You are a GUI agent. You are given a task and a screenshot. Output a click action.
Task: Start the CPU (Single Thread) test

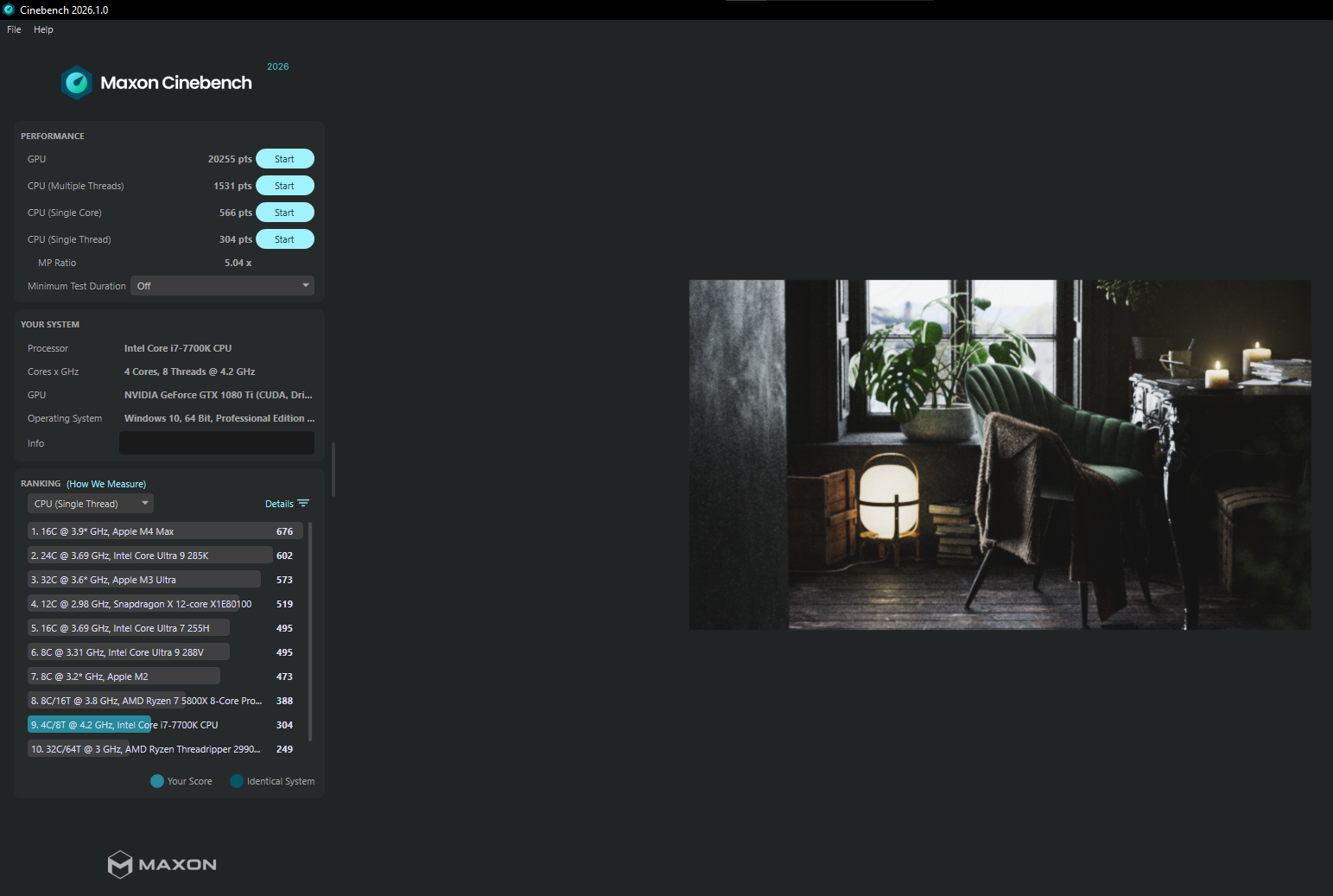click(x=285, y=239)
